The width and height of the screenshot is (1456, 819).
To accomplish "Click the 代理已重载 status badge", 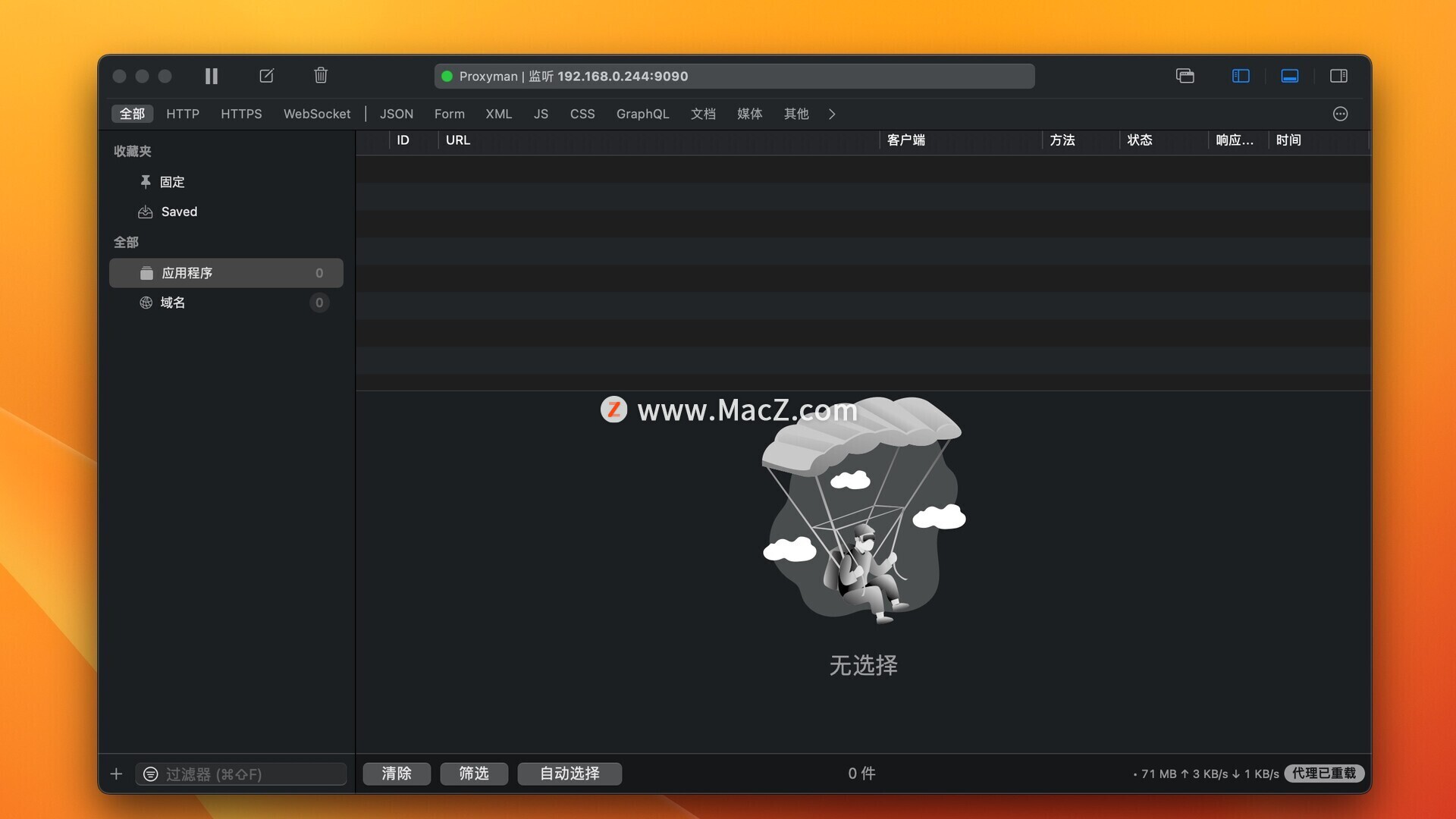I will coord(1324,773).
